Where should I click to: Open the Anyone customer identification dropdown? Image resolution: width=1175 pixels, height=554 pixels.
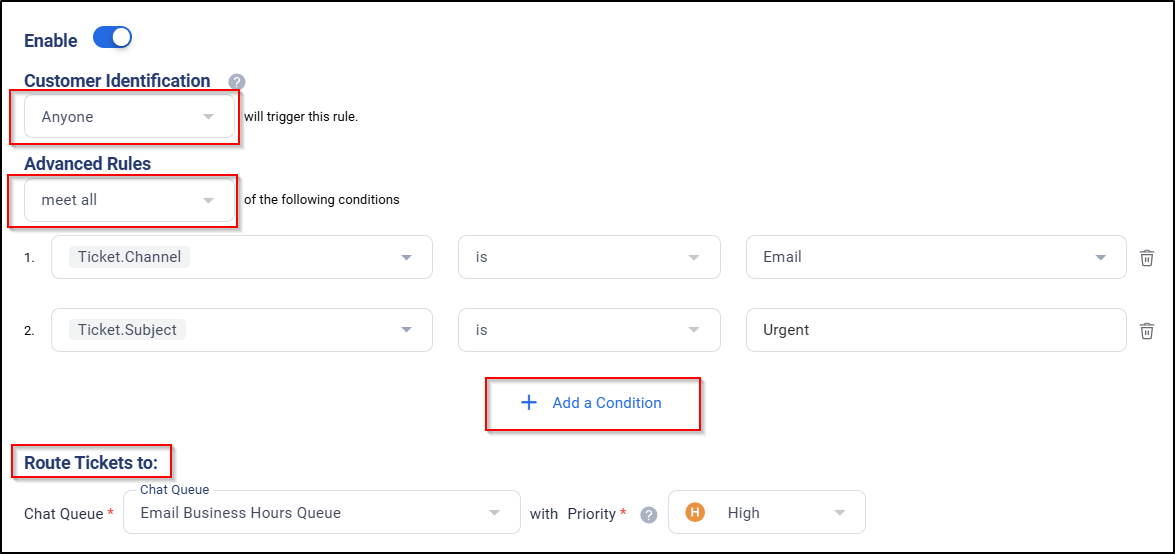(x=130, y=116)
